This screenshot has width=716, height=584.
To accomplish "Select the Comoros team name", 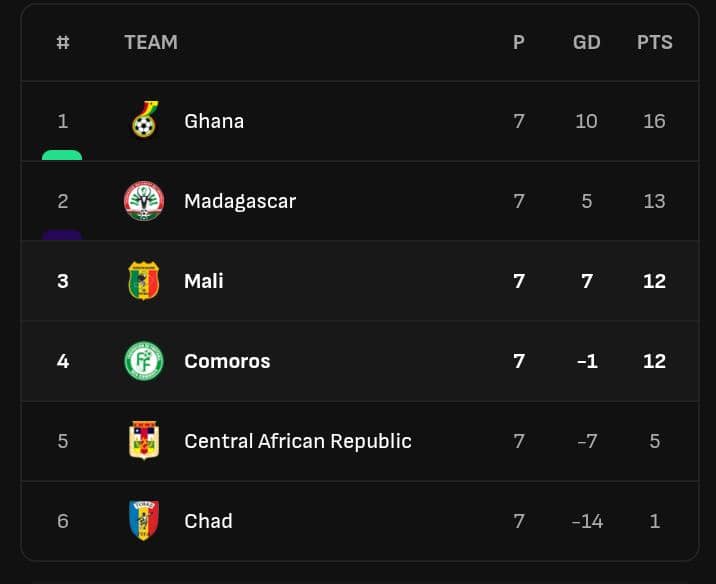I will 227,361.
